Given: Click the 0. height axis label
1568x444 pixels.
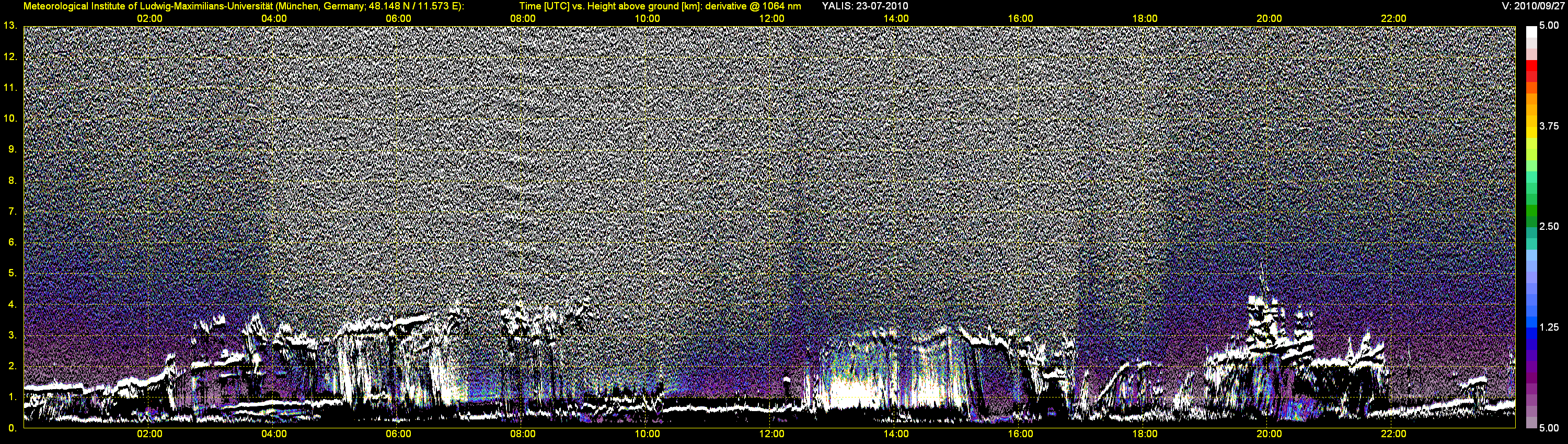Looking at the screenshot, I should (x=13, y=428).
